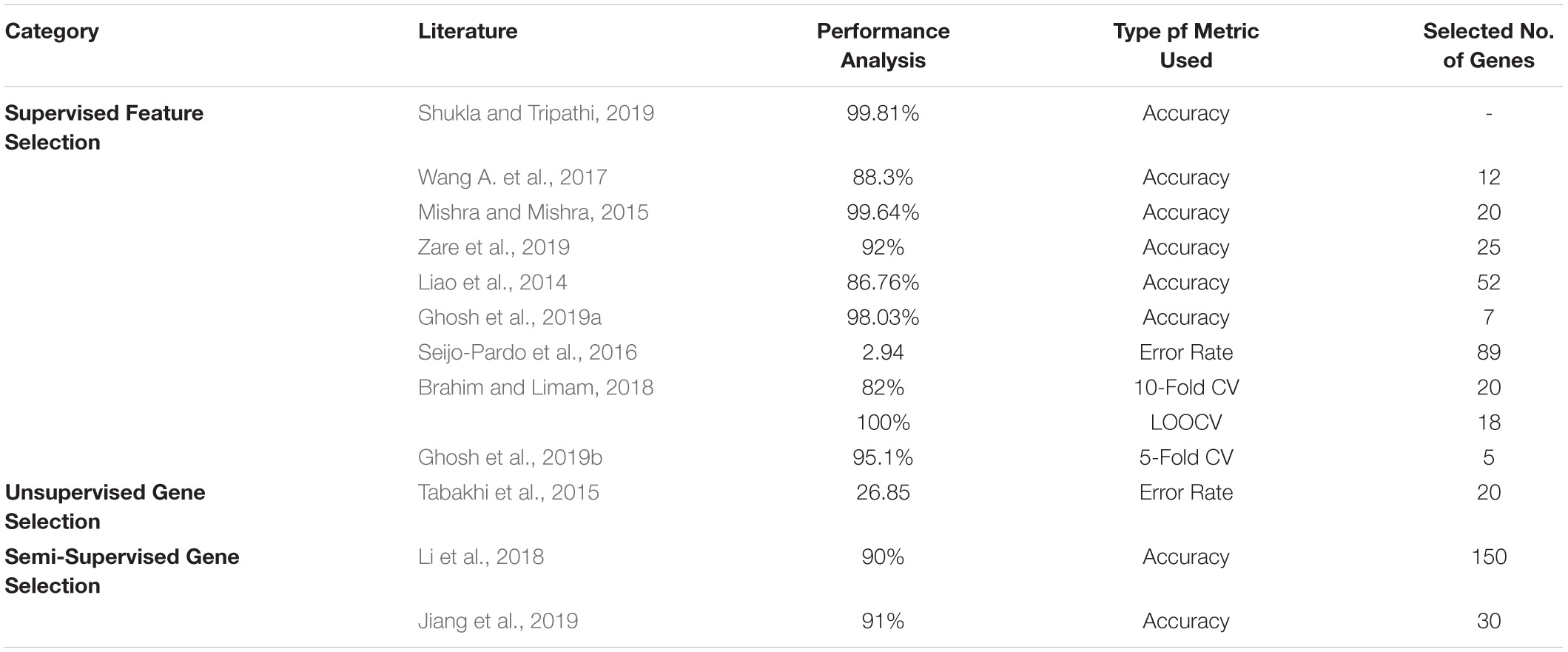
Task: Open the Jiang et al., 2019 reference
Action: [x=497, y=621]
